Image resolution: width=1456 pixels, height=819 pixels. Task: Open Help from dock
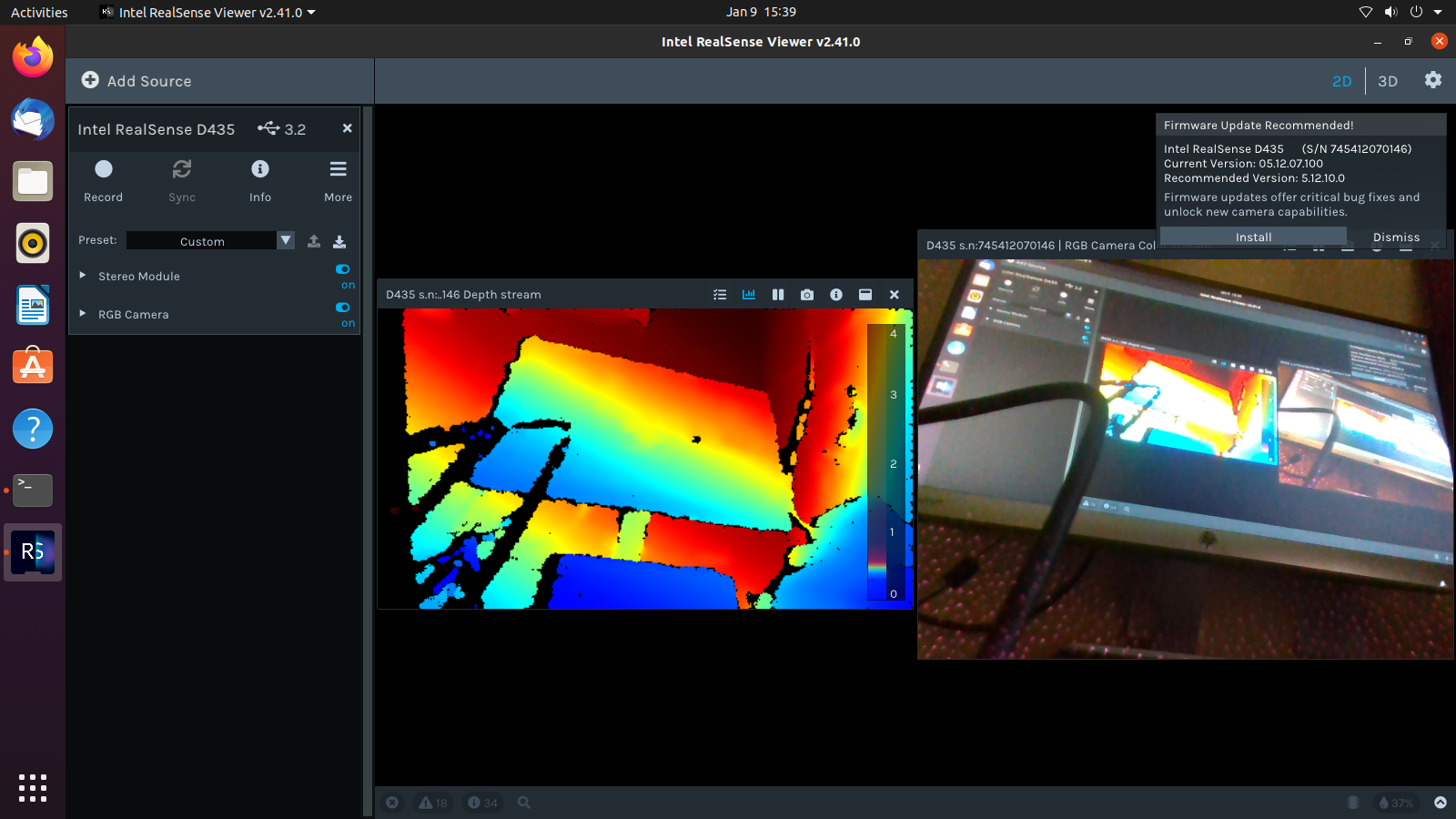(33, 429)
